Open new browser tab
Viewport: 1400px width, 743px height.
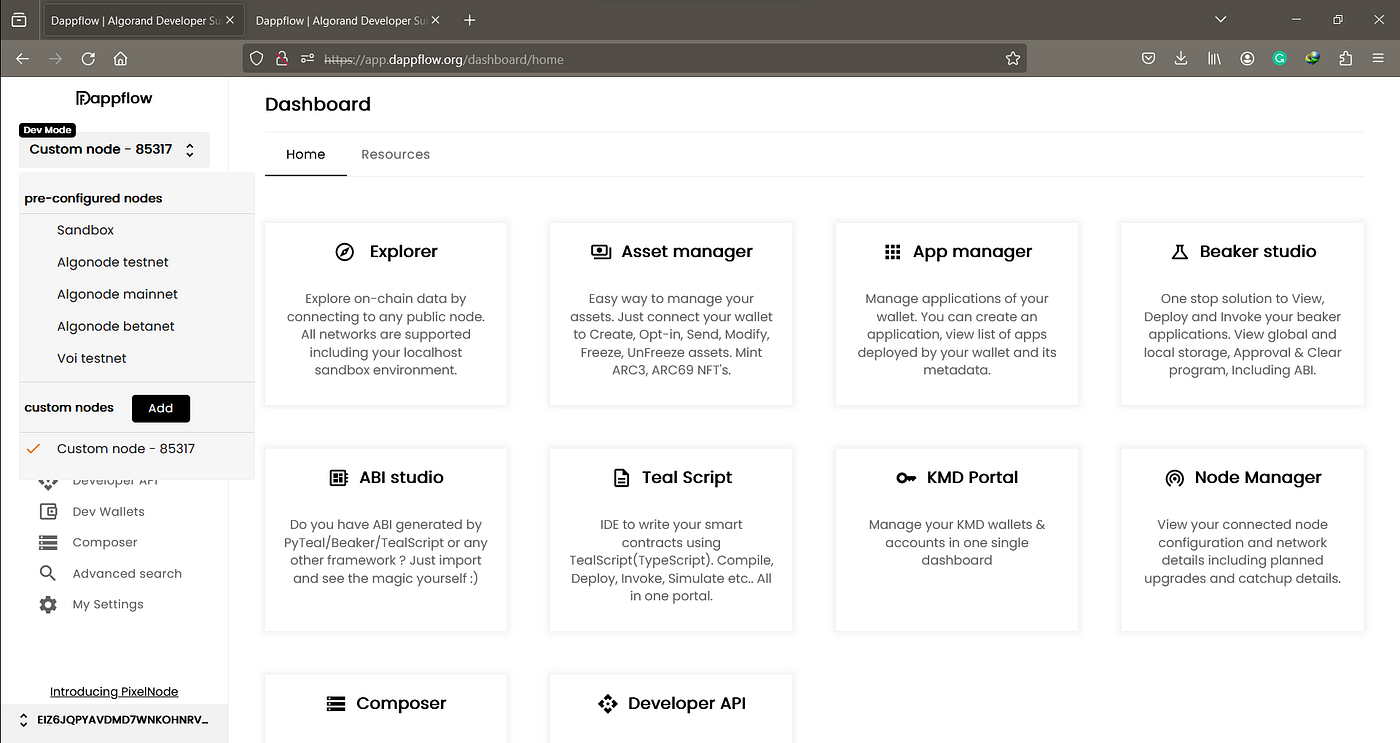[470, 20]
